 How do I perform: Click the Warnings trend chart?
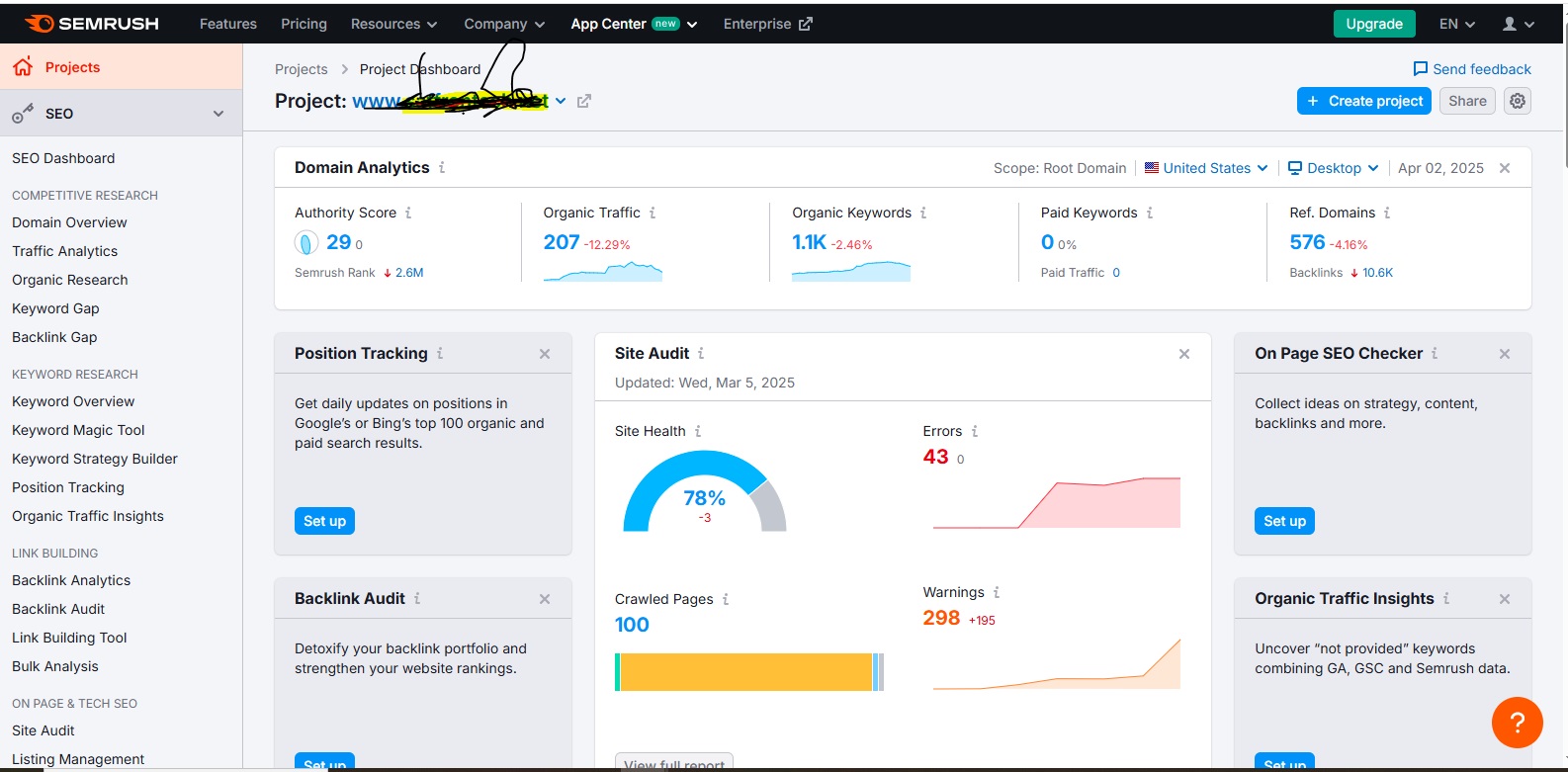(1057, 663)
